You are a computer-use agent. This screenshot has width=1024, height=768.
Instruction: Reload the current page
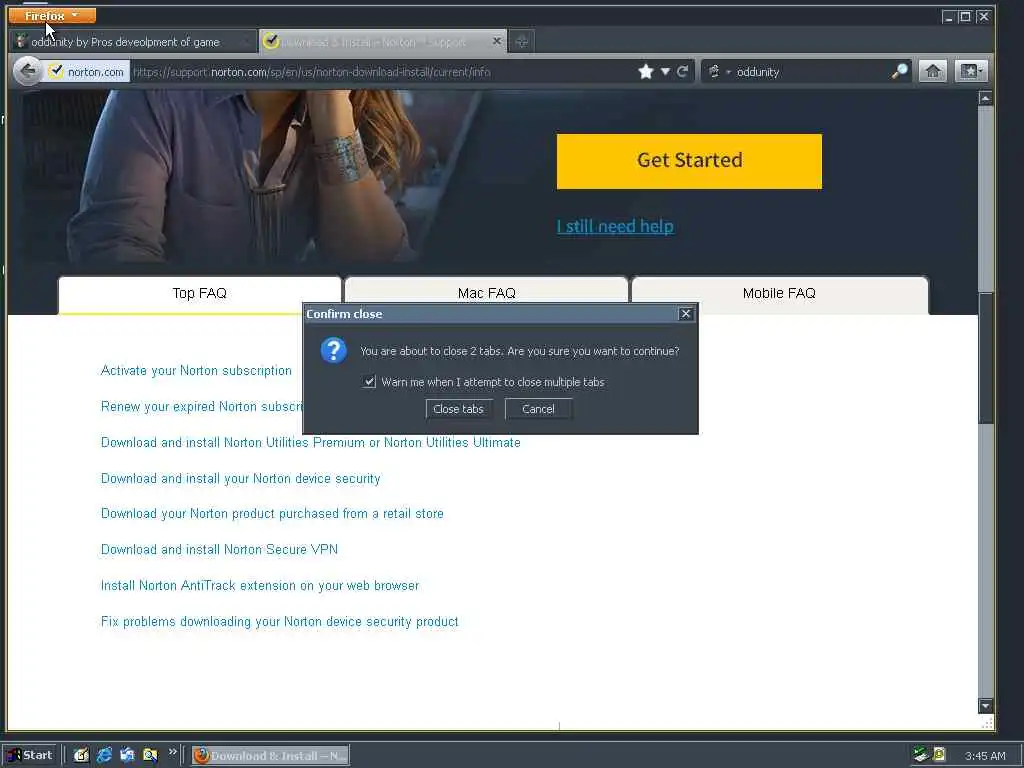point(682,71)
